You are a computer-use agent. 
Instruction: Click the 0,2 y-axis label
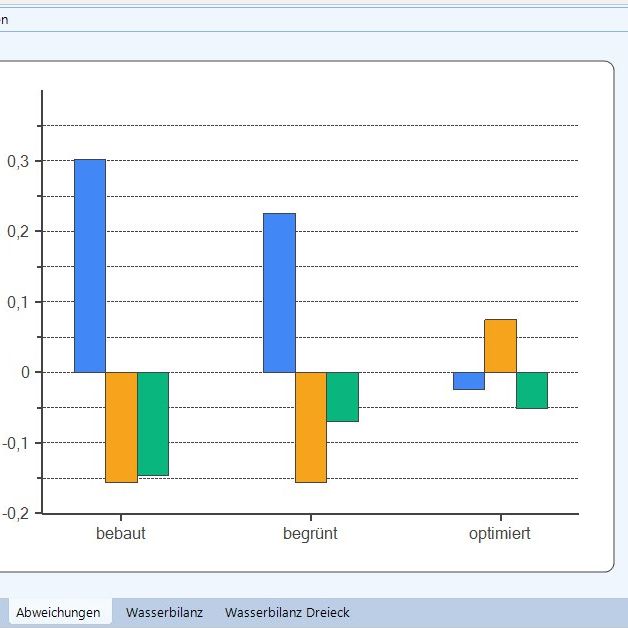[18, 231]
